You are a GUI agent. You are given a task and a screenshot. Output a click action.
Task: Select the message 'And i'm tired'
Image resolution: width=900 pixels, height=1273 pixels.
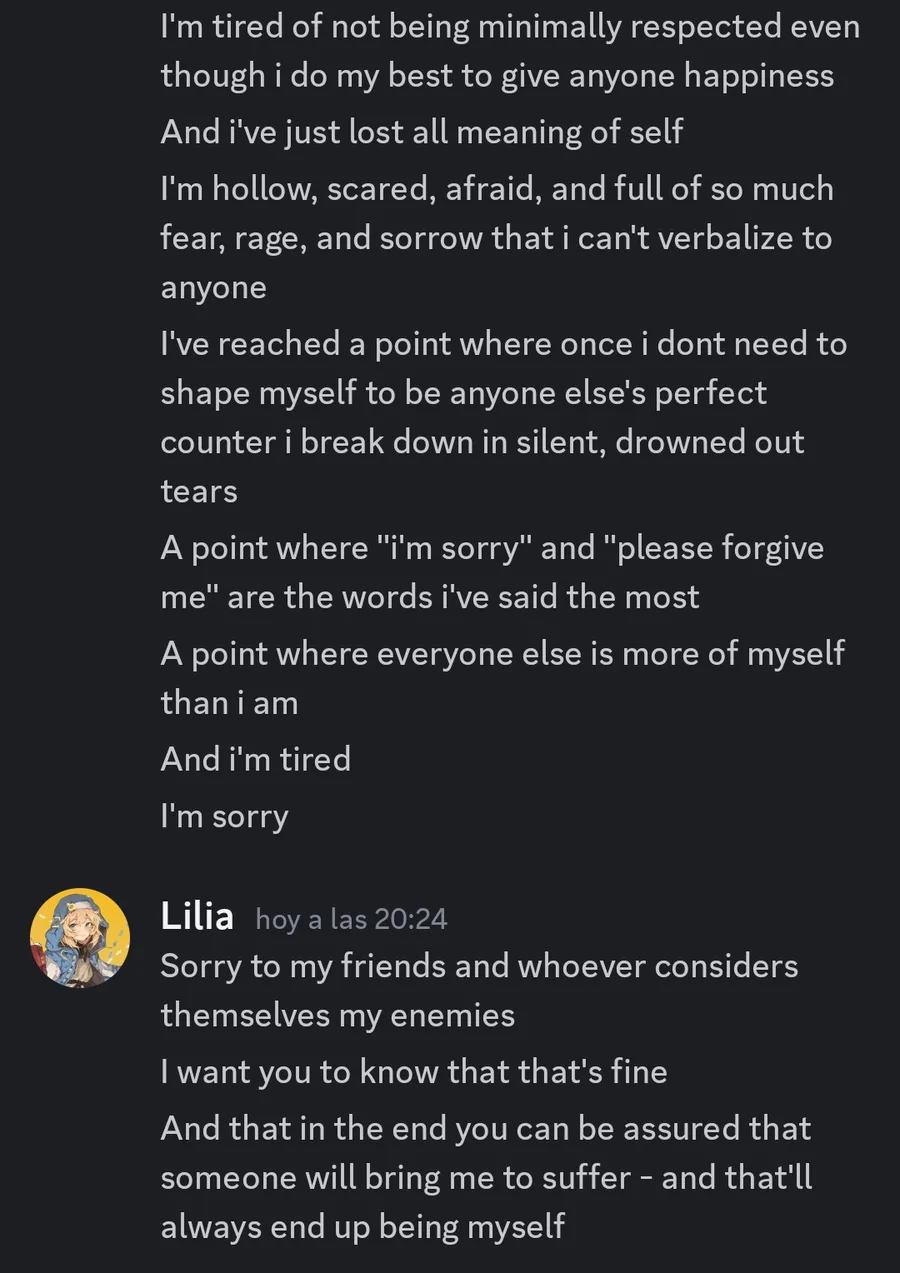pyautogui.click(x=255, y=759)
